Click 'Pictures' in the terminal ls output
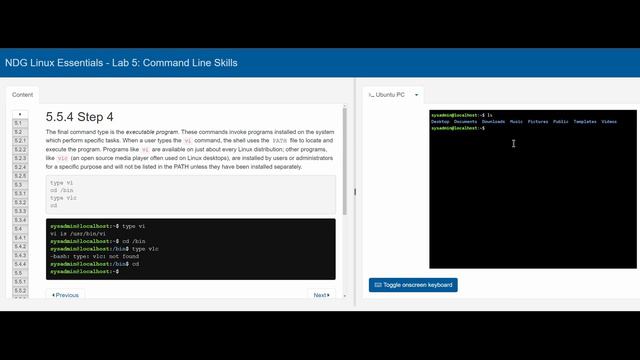The image size is (640, 360). coord(538,122)
